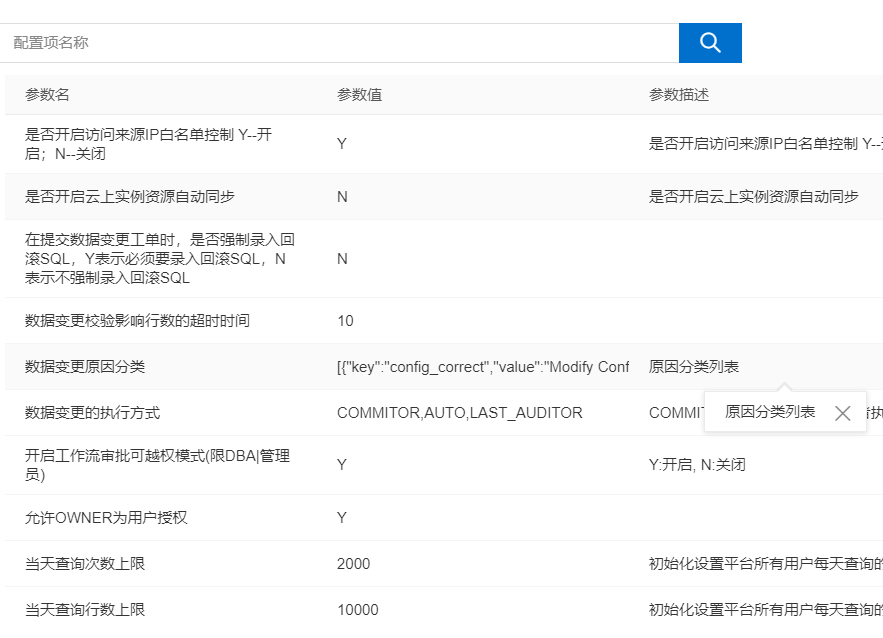The height and width of the screenshot is (638, 883).
Task: Click the 数据变更原因分类 parameter name
Action: (x=85, y=367)
